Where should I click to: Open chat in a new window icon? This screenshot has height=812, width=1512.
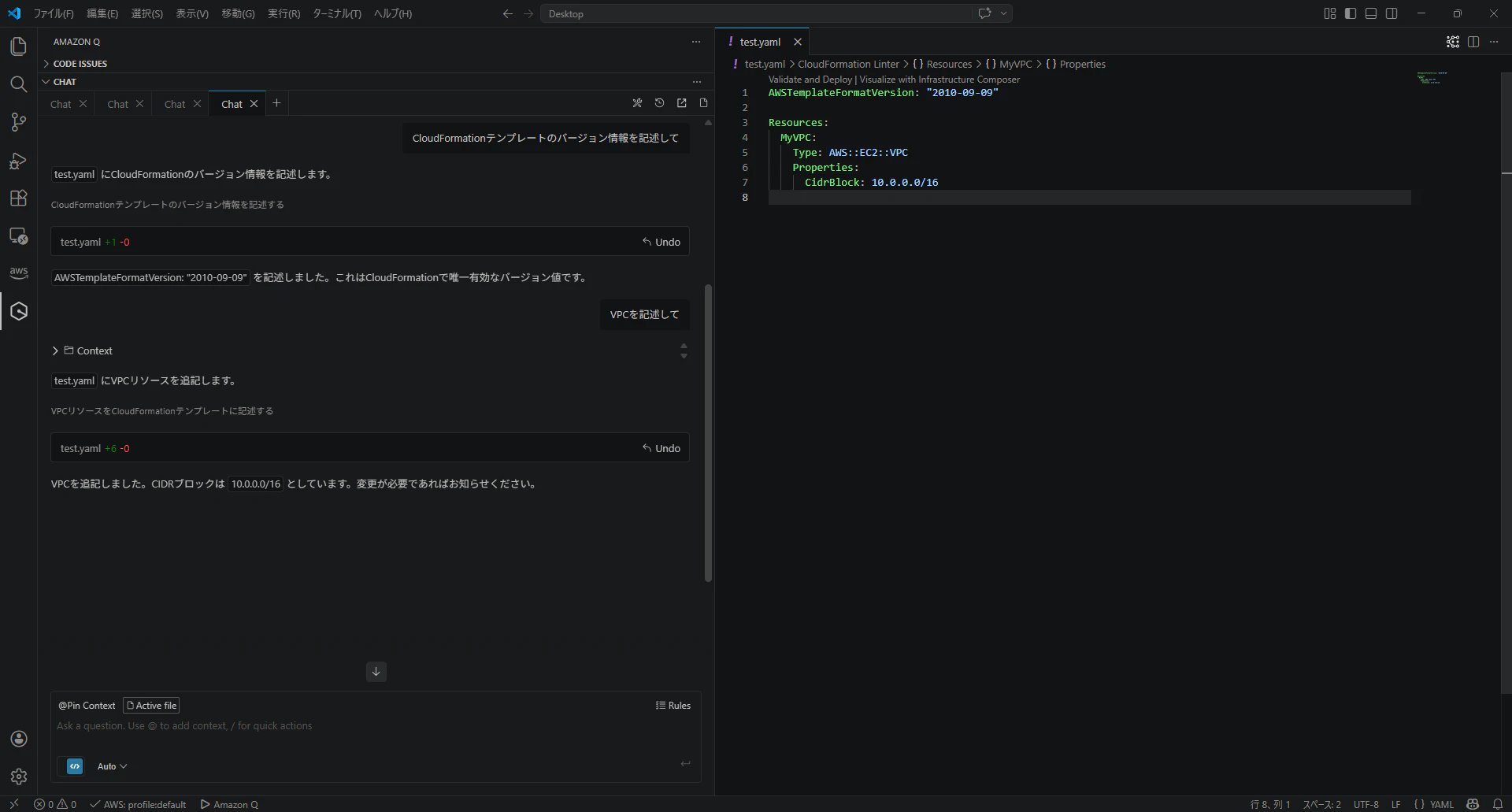(681, 103)
